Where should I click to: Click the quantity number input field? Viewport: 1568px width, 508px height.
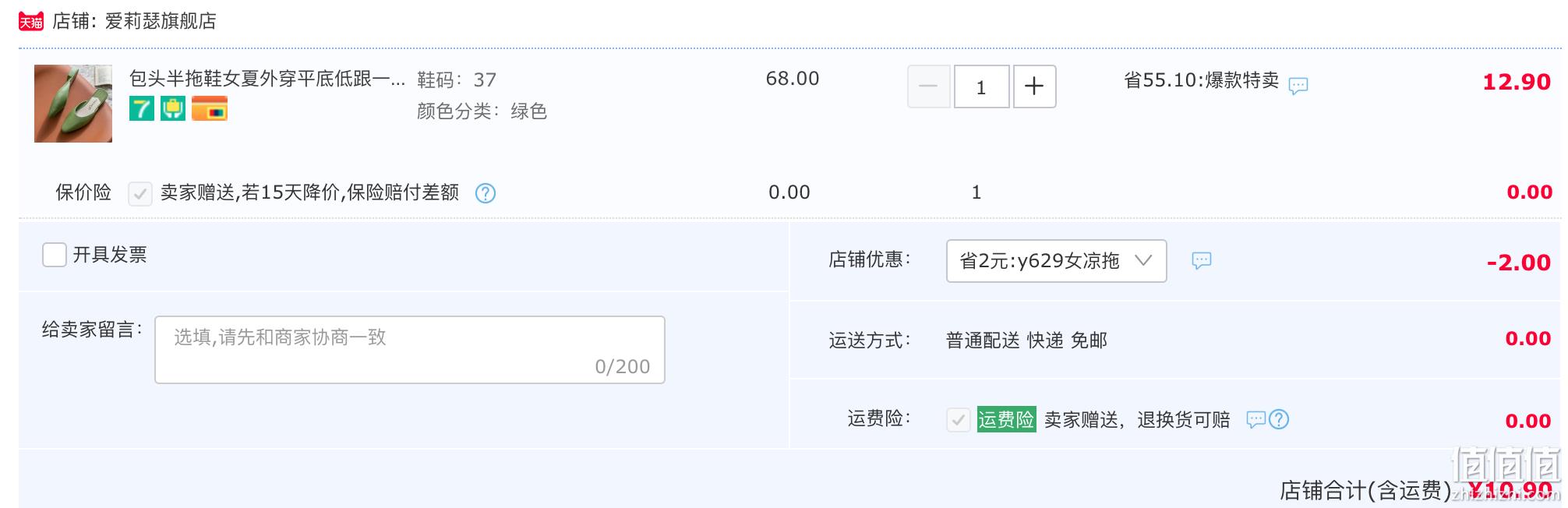[981, 86]
